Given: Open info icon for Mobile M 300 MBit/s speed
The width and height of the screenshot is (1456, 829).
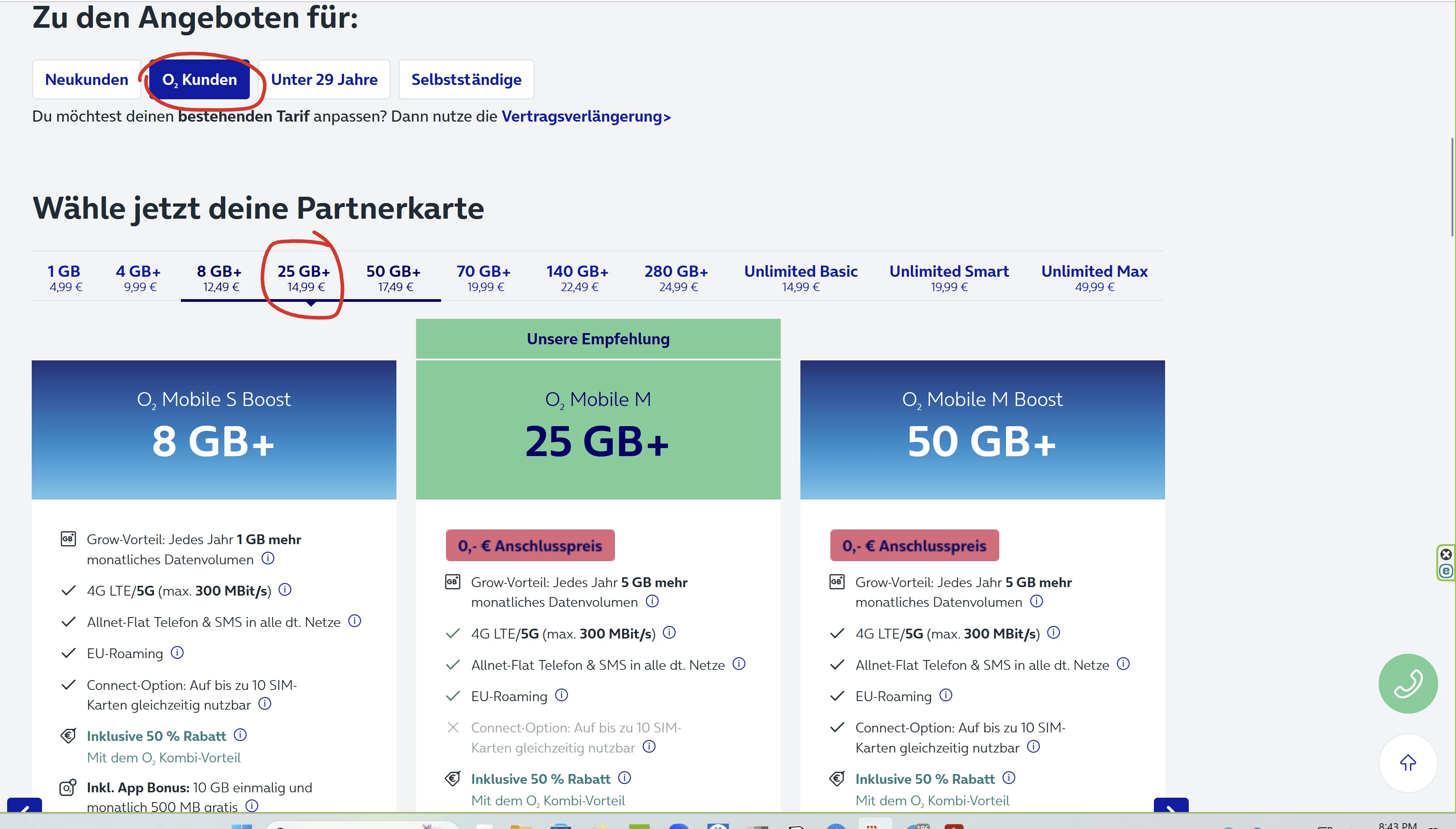Looking at the screenshot, I should (669, 633).
